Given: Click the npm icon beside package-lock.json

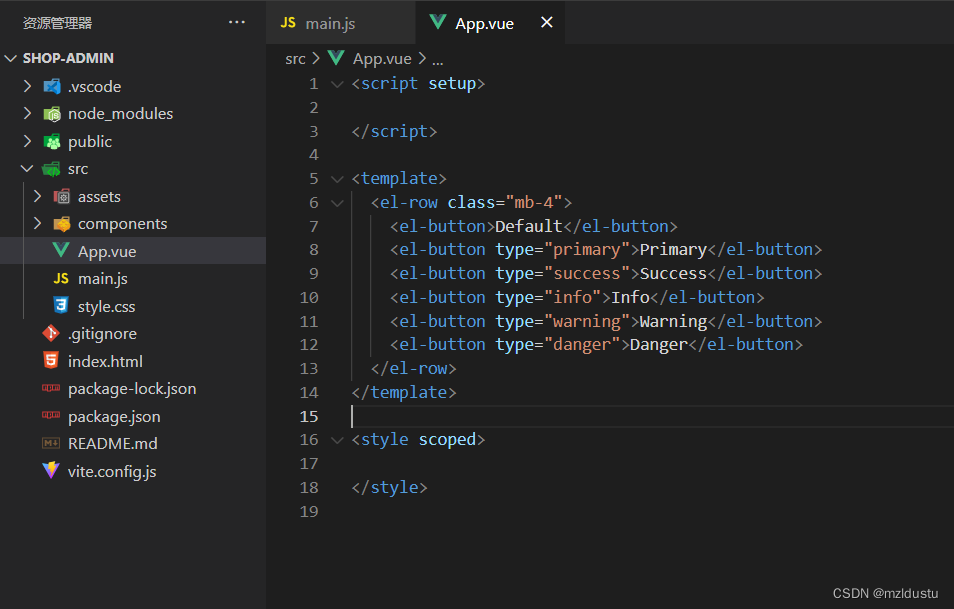Looking at the screenshot, I should point(51,388).
